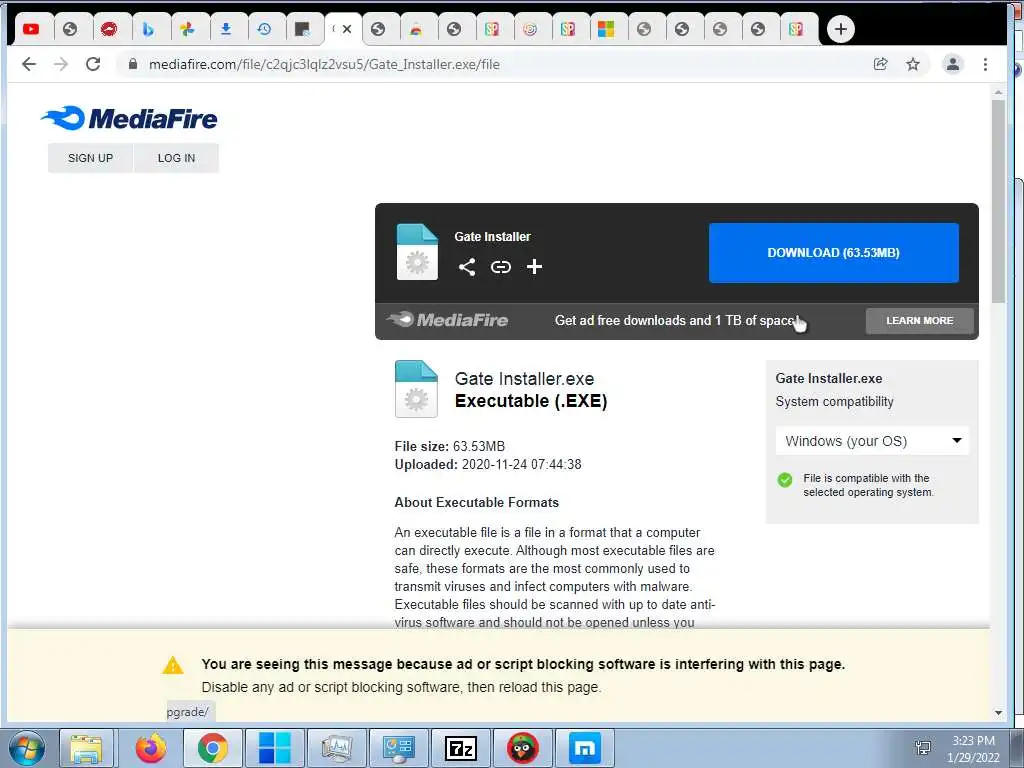Open the Chrome profile avatar
1024x768 pixels.
coord(953,64)
